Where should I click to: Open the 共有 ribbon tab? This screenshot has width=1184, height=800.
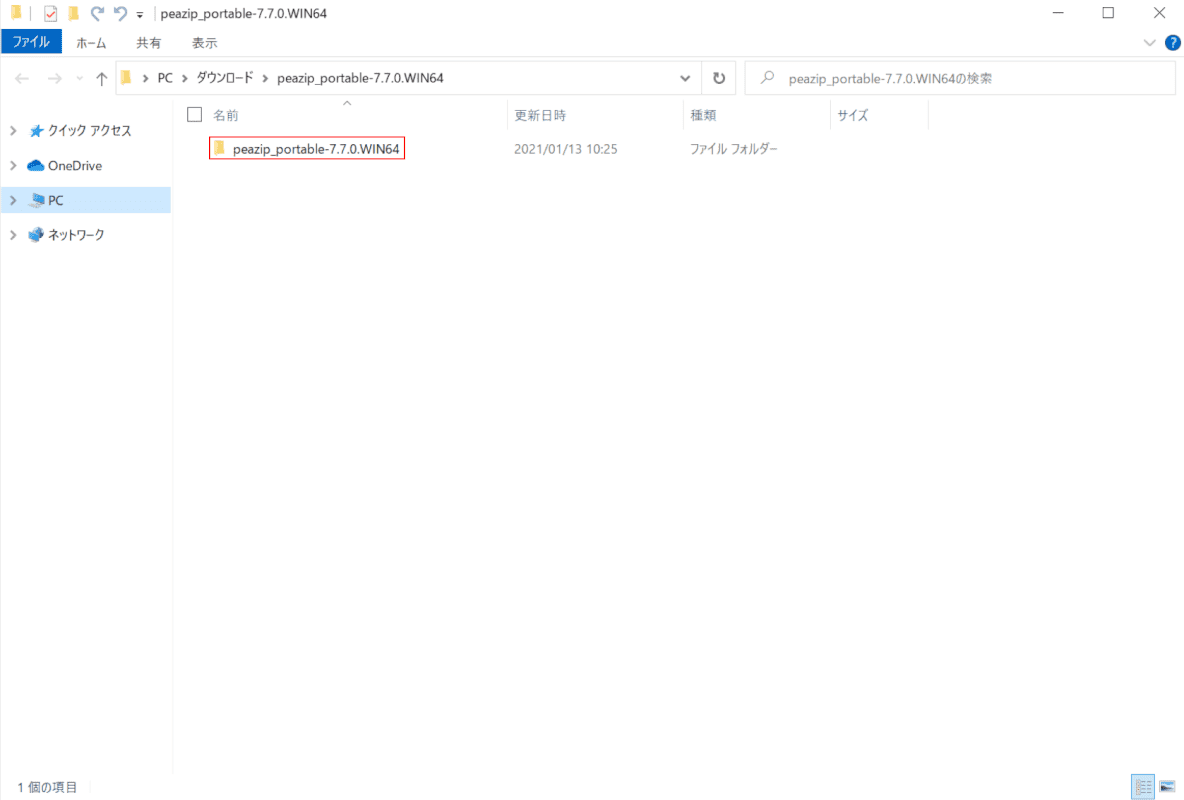(x=148, y=43)
